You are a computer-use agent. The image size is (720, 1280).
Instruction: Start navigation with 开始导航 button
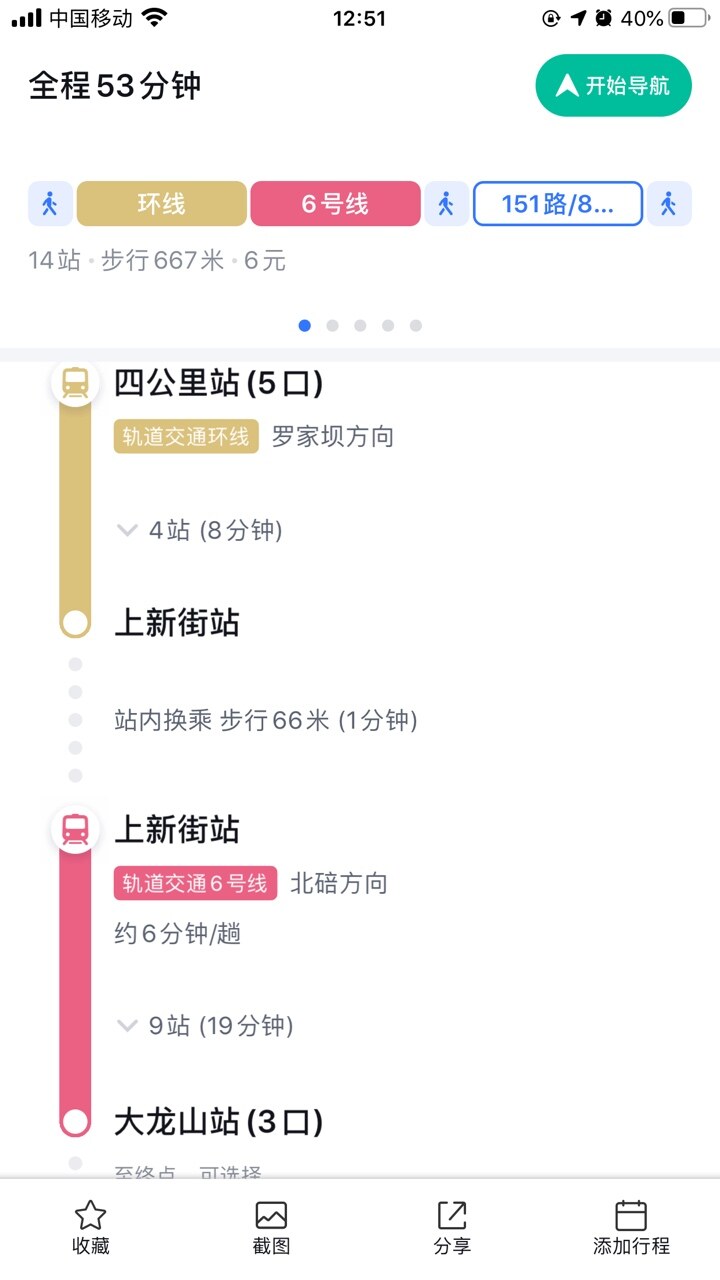(x=613, y=86)
